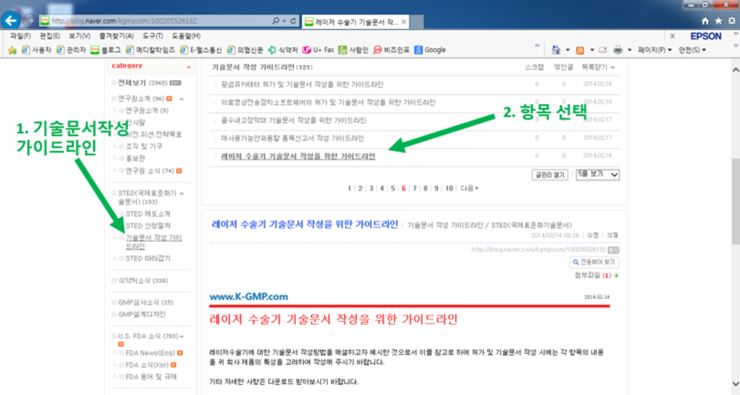The height and width of the screenshot is (395, 740).
Task: Go to page 7 of list
Action: click(x=415, y=188)
